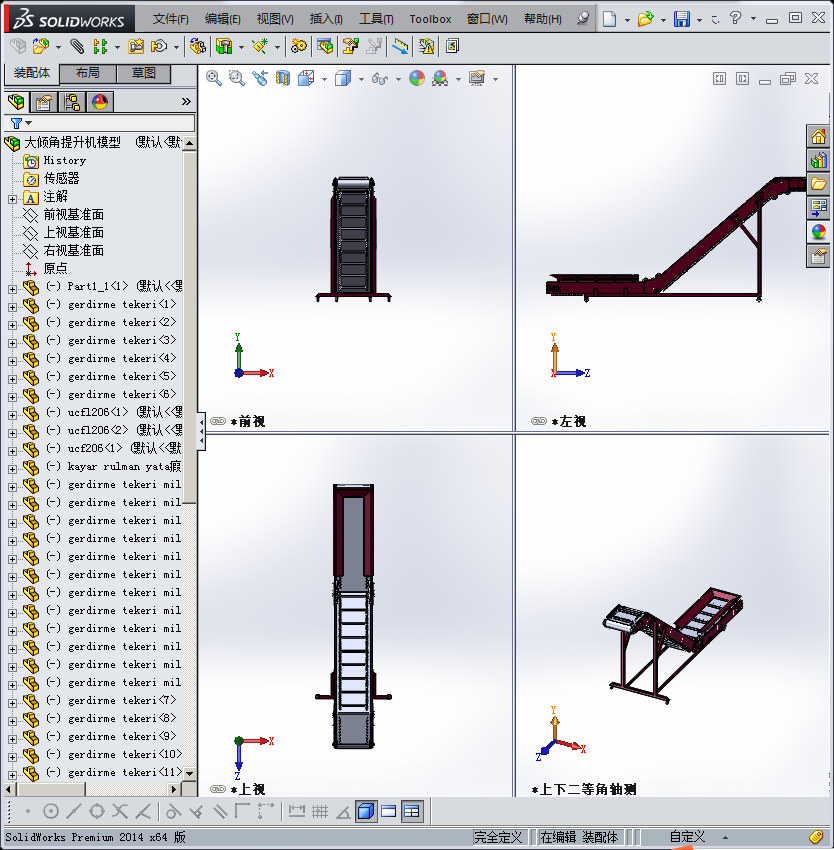Click the panel collapse handle beside feature tree
The height and width of the screenshot is (850, 834).
coord(201,431)
